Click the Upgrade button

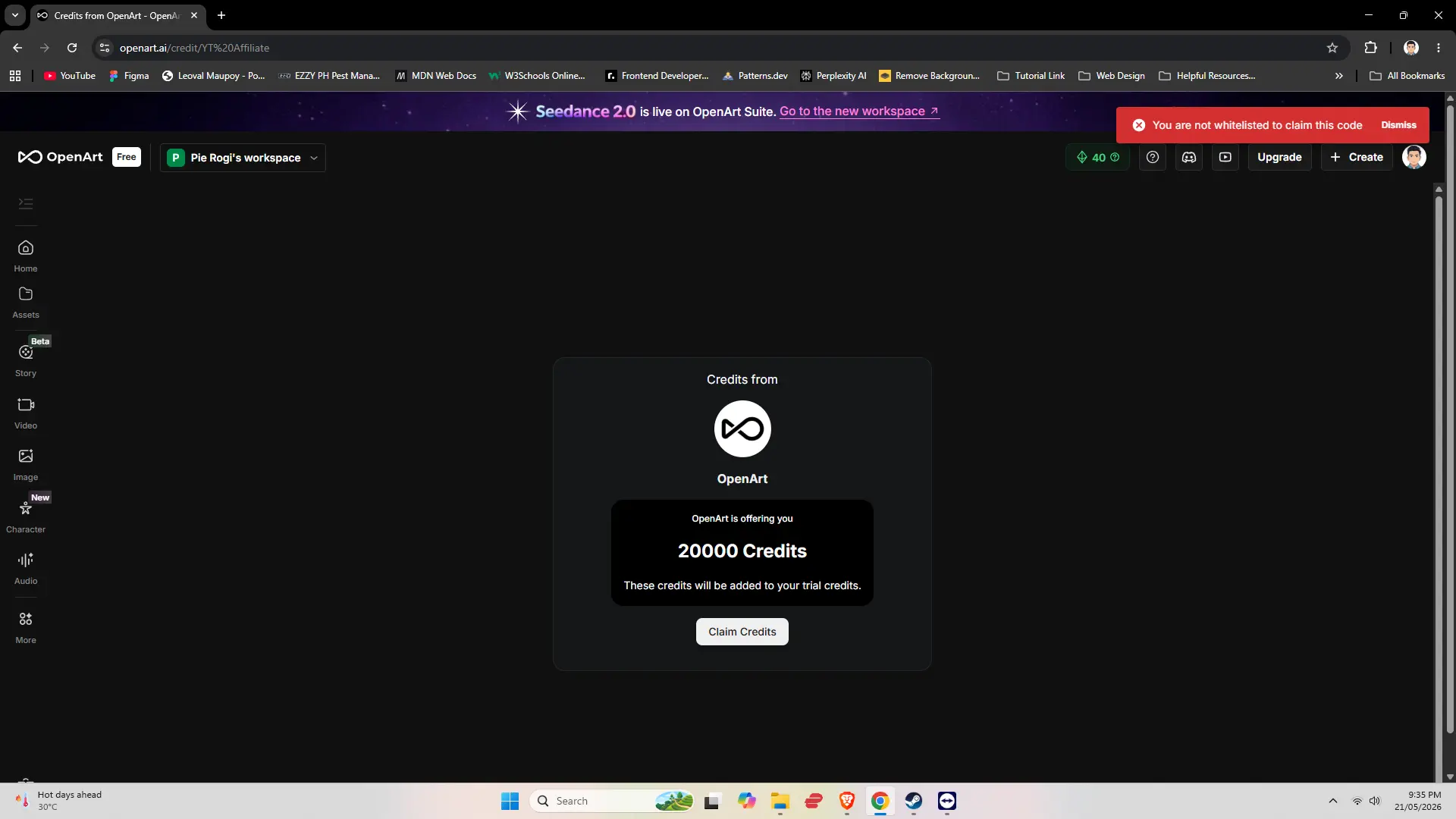(x=1279, y=157)
